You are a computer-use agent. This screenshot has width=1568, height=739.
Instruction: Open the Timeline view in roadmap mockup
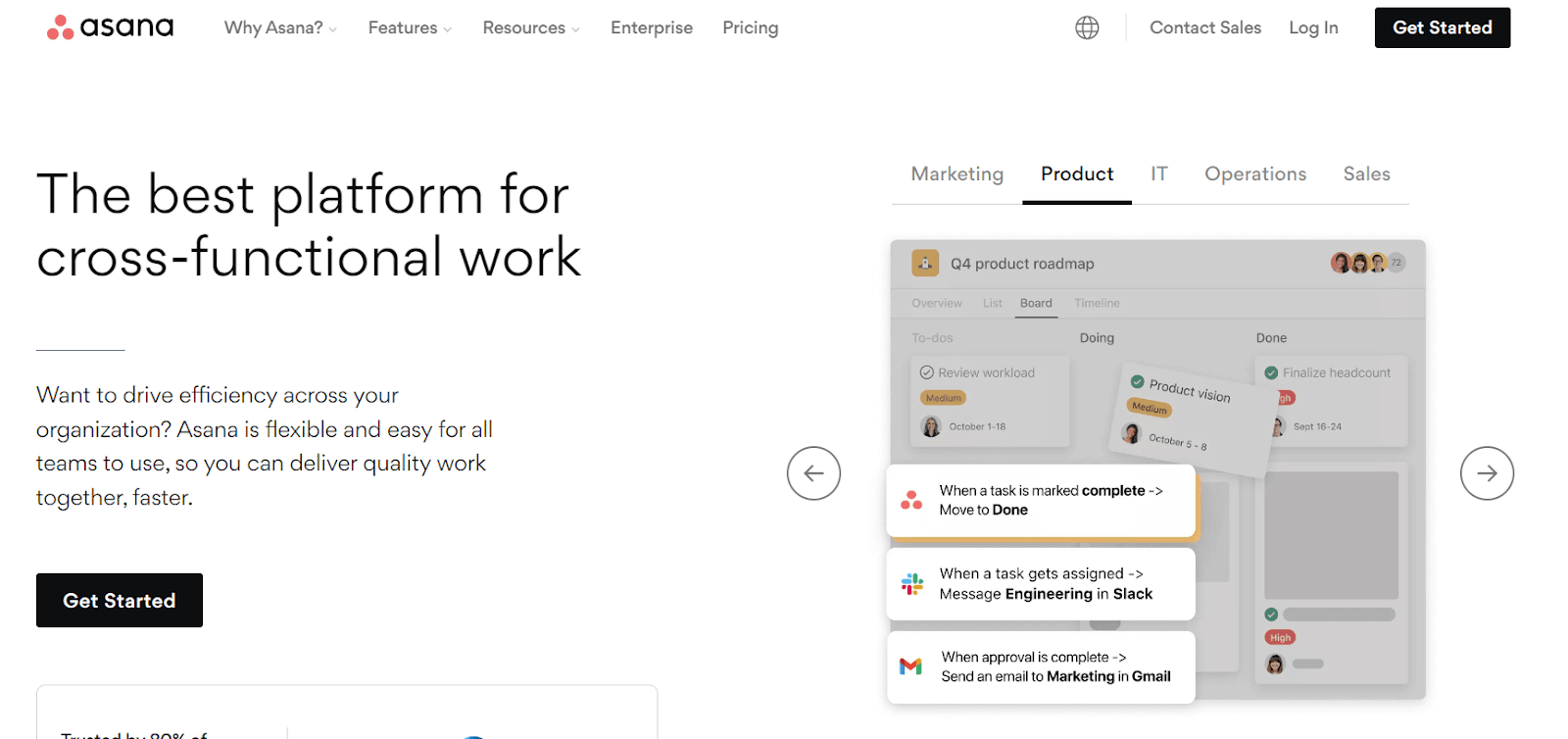click(x=1097, y=303)
